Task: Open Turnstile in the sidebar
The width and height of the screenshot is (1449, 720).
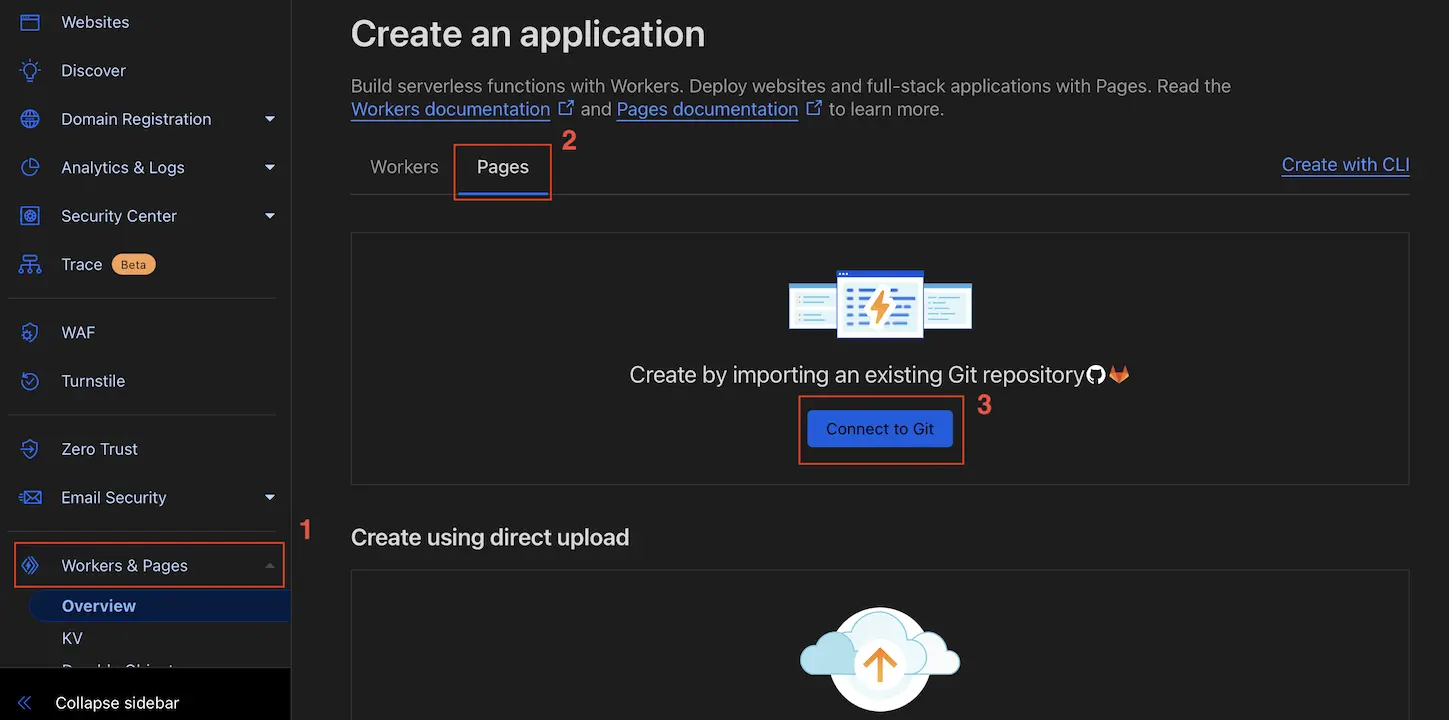Action: pyautogui.click(x=93, y=381)
